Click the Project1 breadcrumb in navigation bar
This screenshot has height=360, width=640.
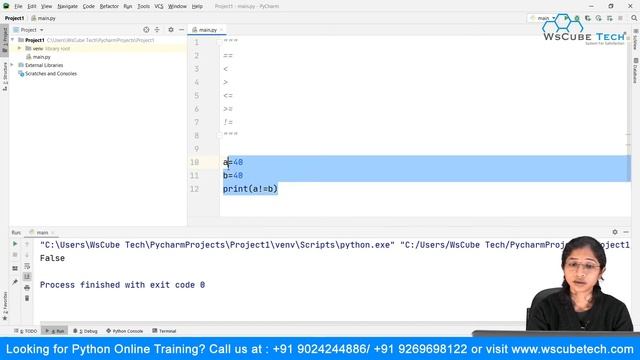[14, 18]
